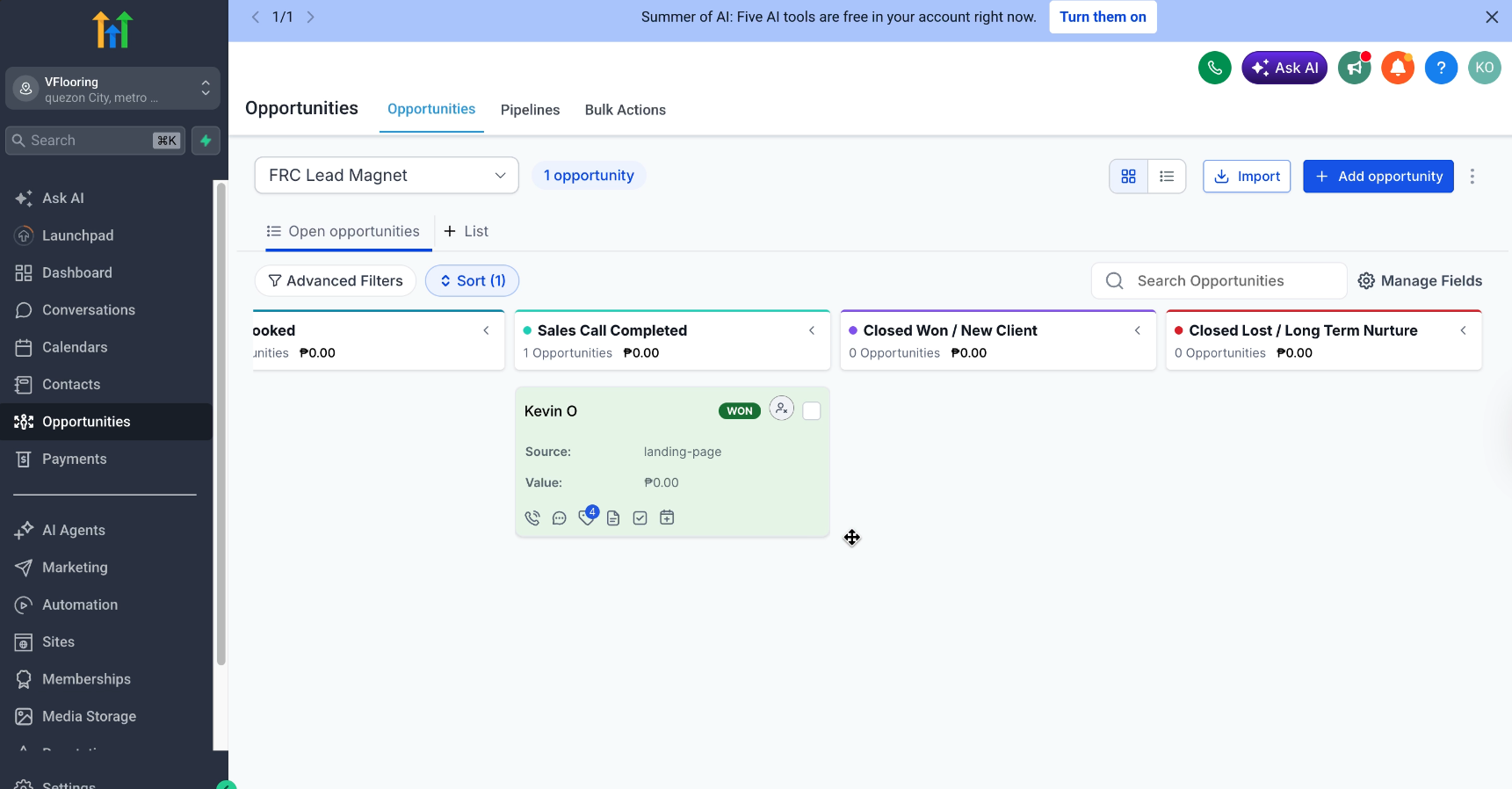Click the Add opportunity button
The width and height of the screenshot is (1512, 789).
1378,177
